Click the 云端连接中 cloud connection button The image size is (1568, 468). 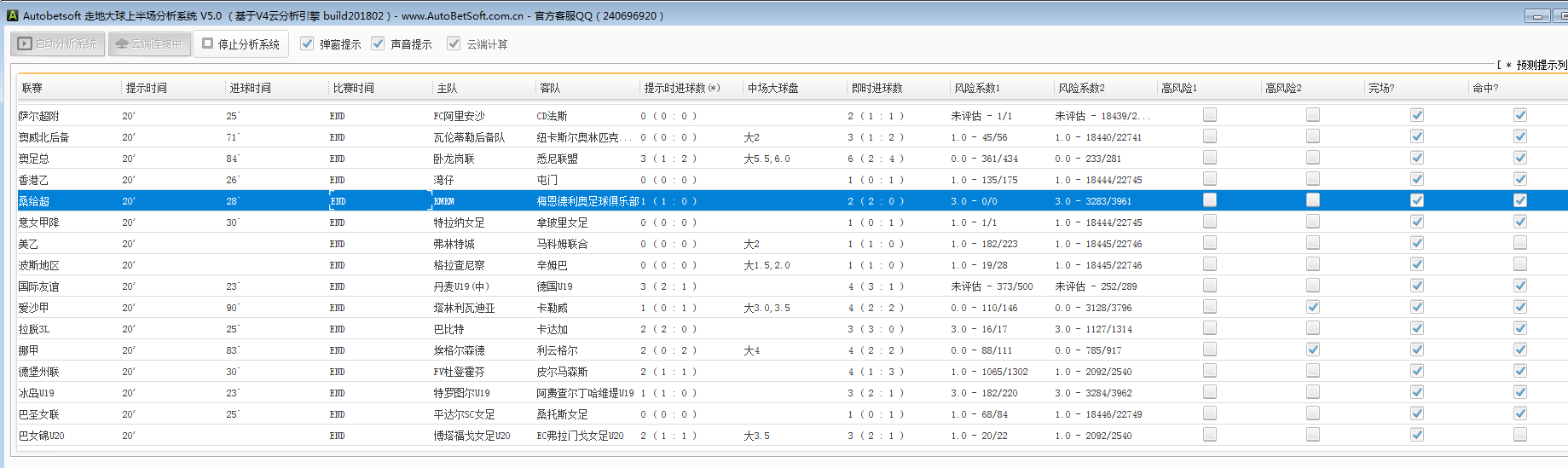click(149, 44)
